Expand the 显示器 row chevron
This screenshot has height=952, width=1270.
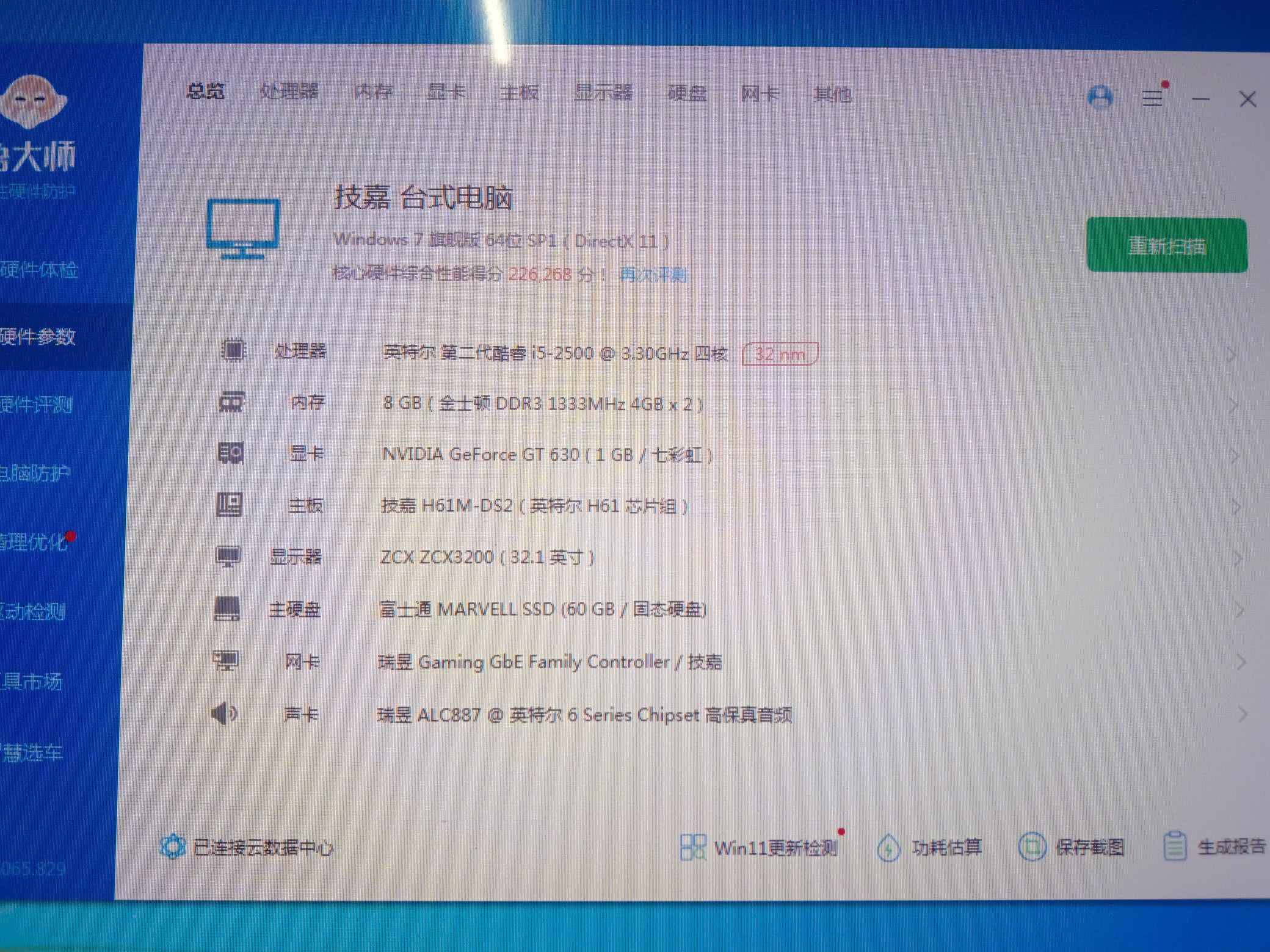tap(1238, 558)
